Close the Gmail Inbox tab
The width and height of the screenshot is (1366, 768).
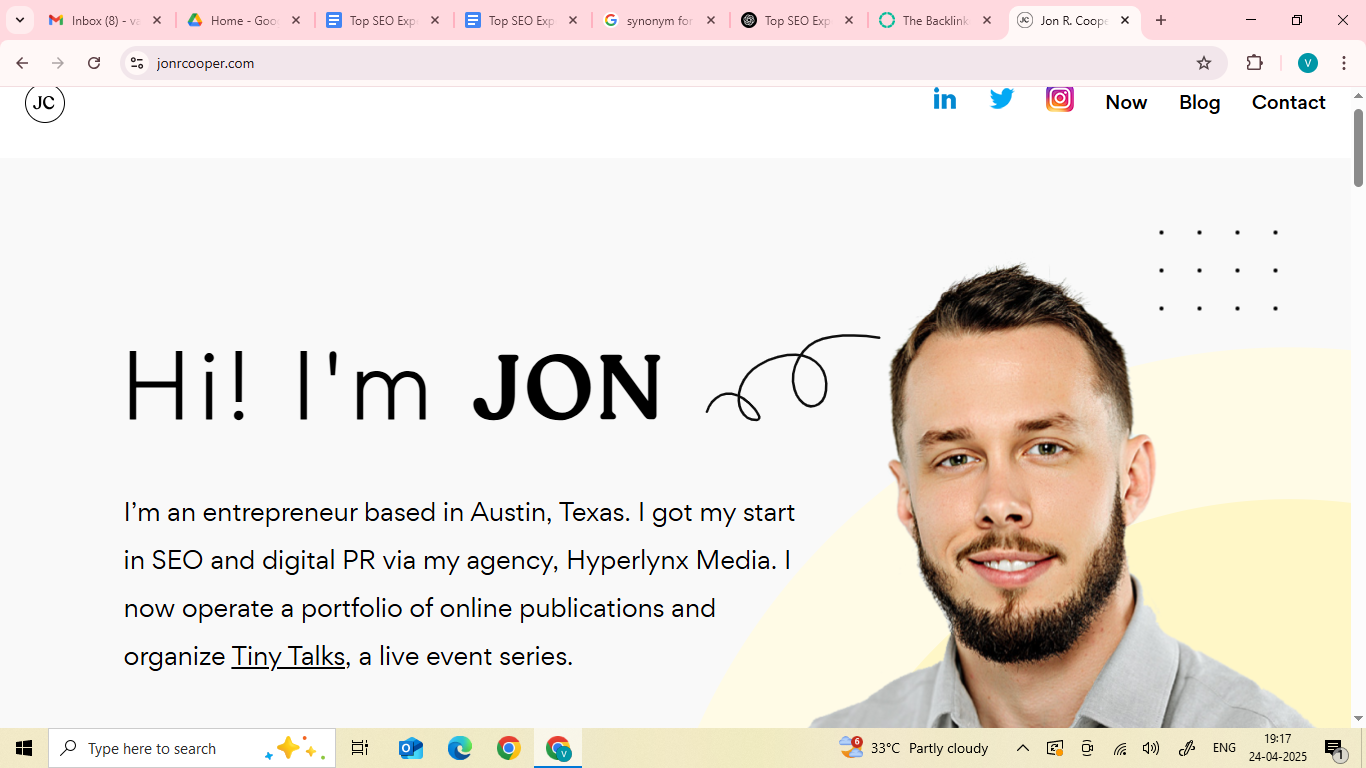(157, 20)
